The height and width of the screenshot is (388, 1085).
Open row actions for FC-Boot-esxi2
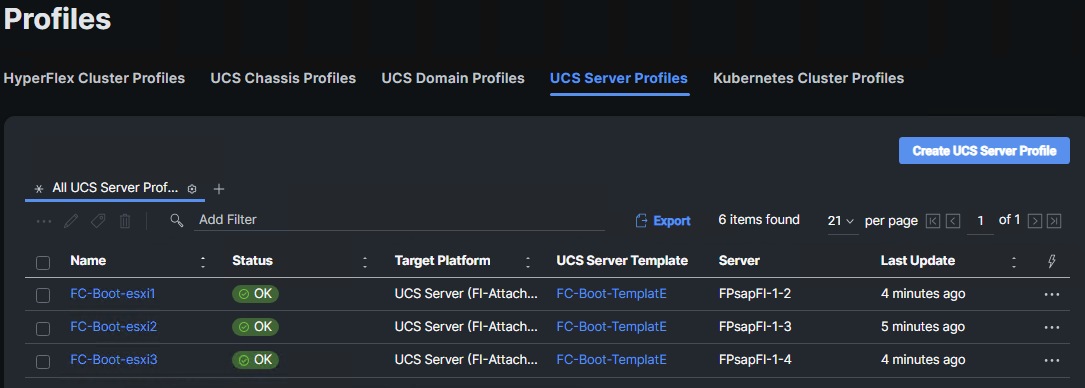pos(1052,327)
